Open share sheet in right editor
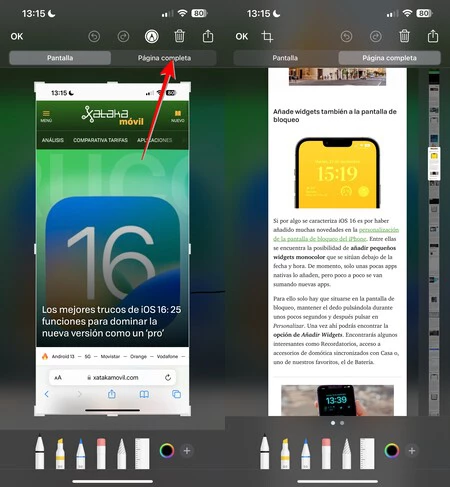The height and width of the screenshot is (487, 450). pos(433,36)
